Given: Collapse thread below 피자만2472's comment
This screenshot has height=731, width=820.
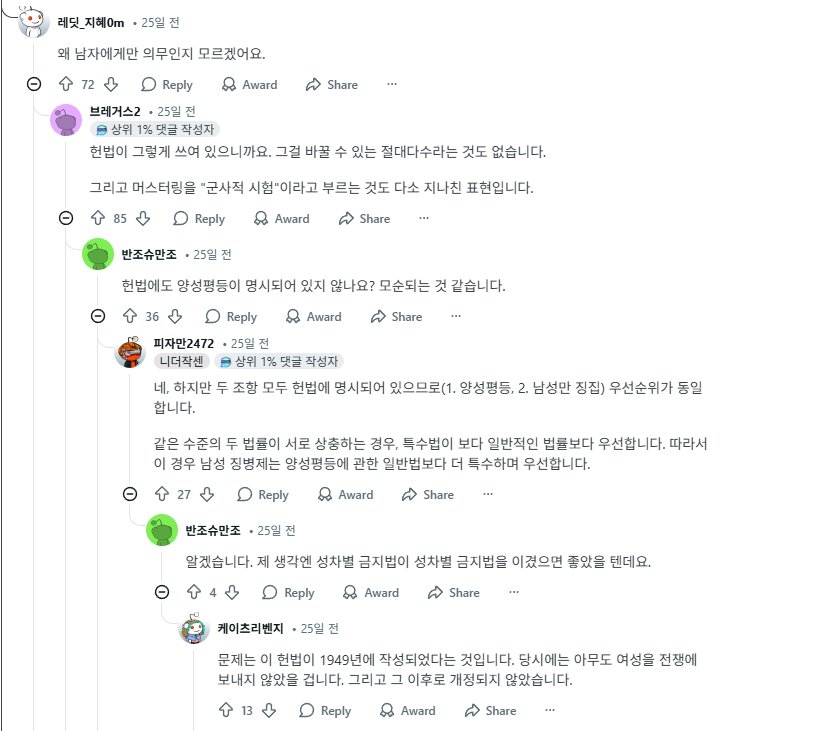Looking at the screenshot, I should (x=130, y=495).
